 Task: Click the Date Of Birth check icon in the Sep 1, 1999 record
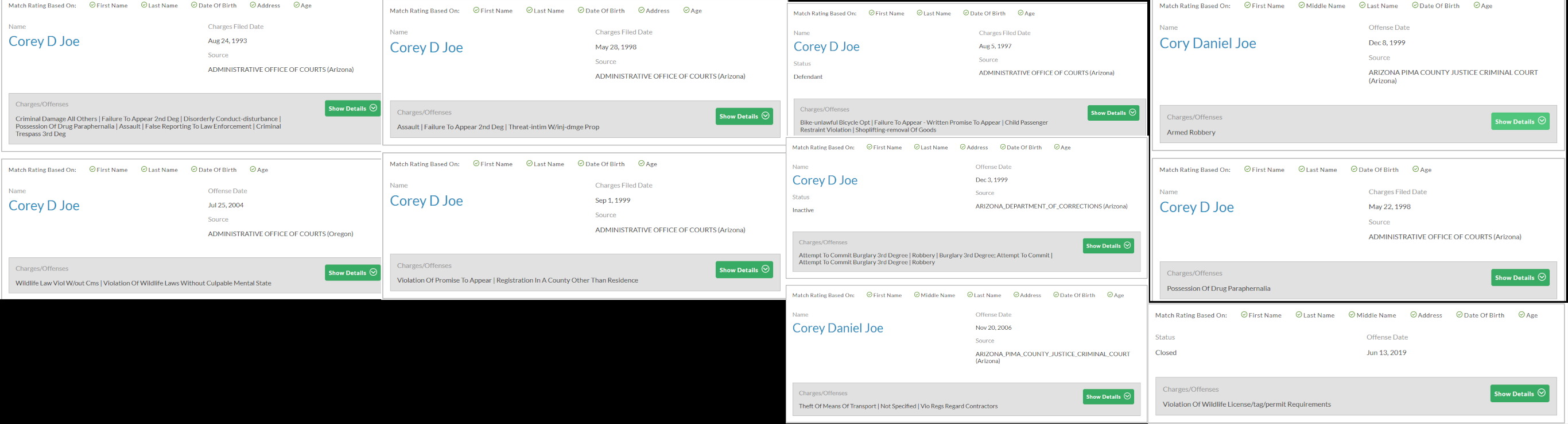(x=581, y=164)
